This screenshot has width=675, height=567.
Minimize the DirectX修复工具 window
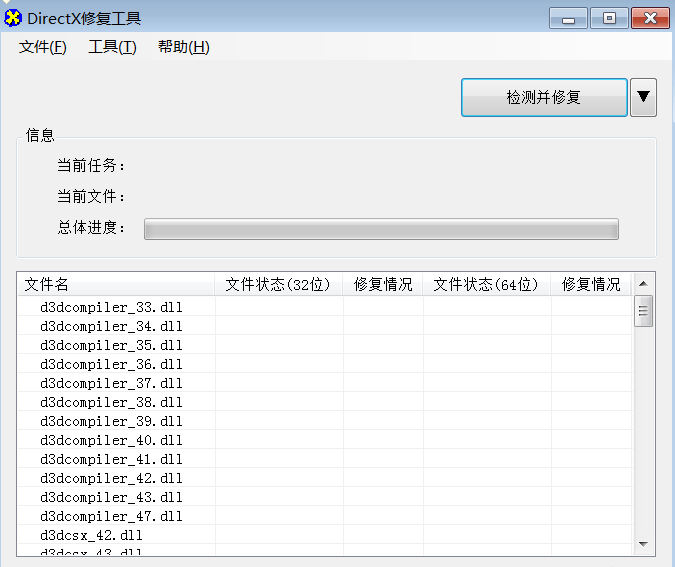tap(568, 19)
